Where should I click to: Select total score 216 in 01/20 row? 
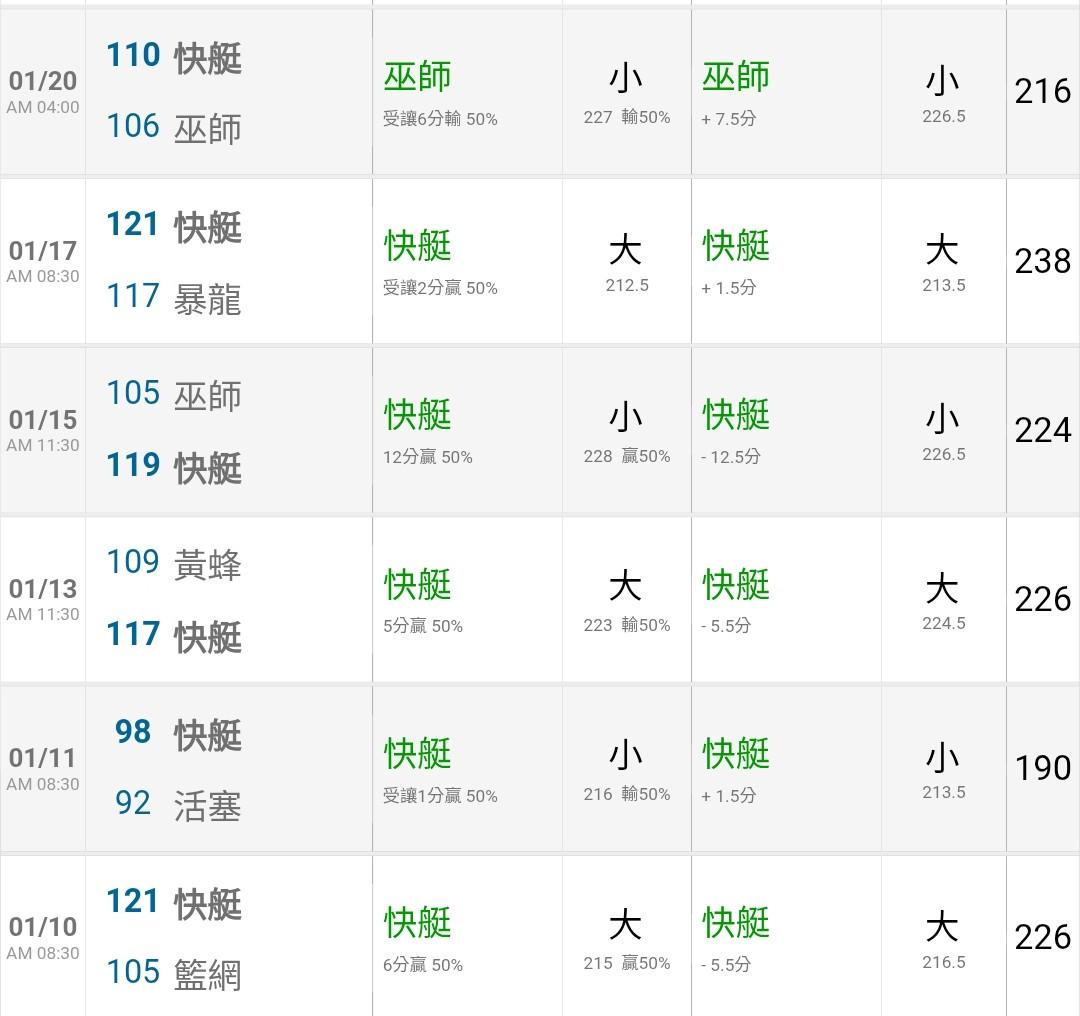point(1042,91)
